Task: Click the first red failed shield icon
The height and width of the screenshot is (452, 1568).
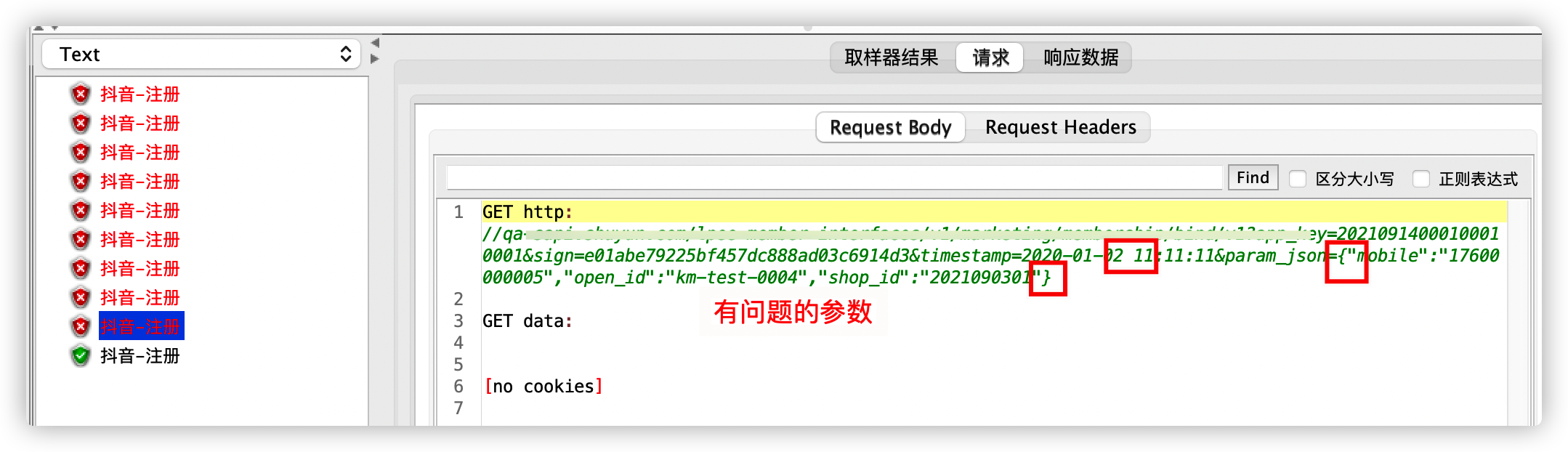Action: (81, 94)
